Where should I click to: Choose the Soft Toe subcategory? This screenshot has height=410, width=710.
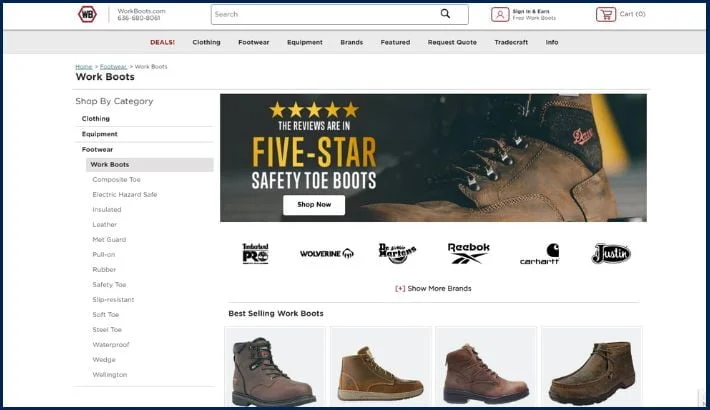coord(106,315)
